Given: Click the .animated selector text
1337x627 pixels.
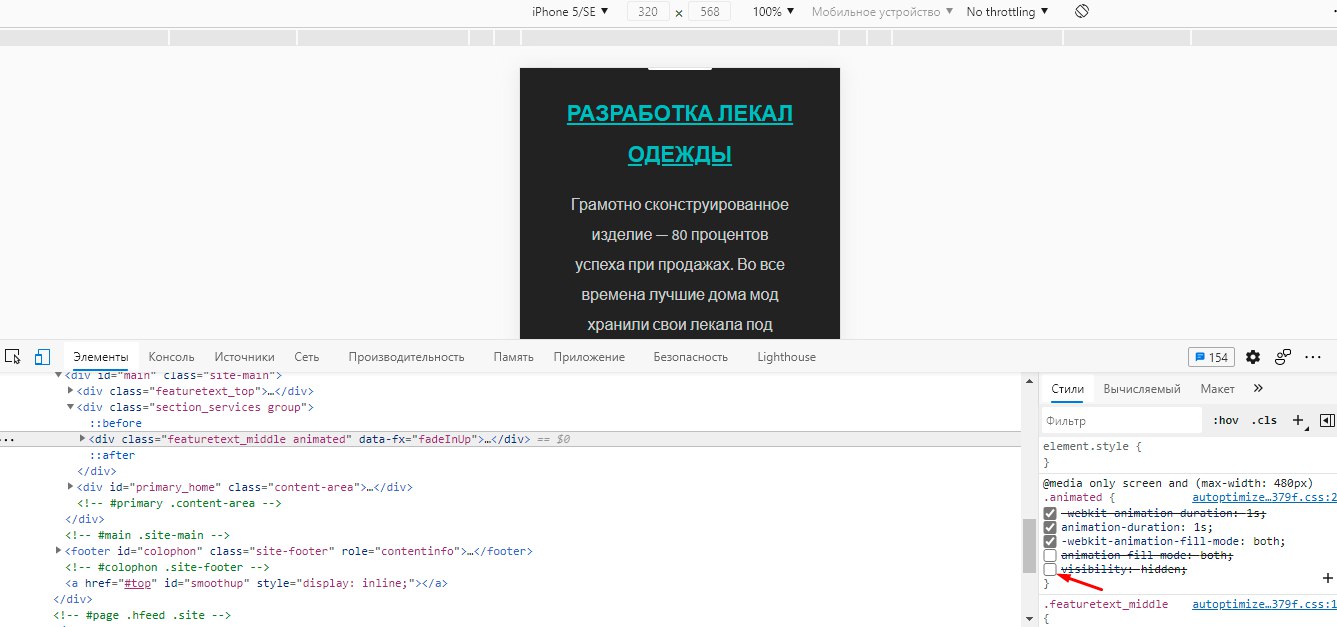Looking at the screenshot, I should pyautogui.click(x=1072, y=497).
